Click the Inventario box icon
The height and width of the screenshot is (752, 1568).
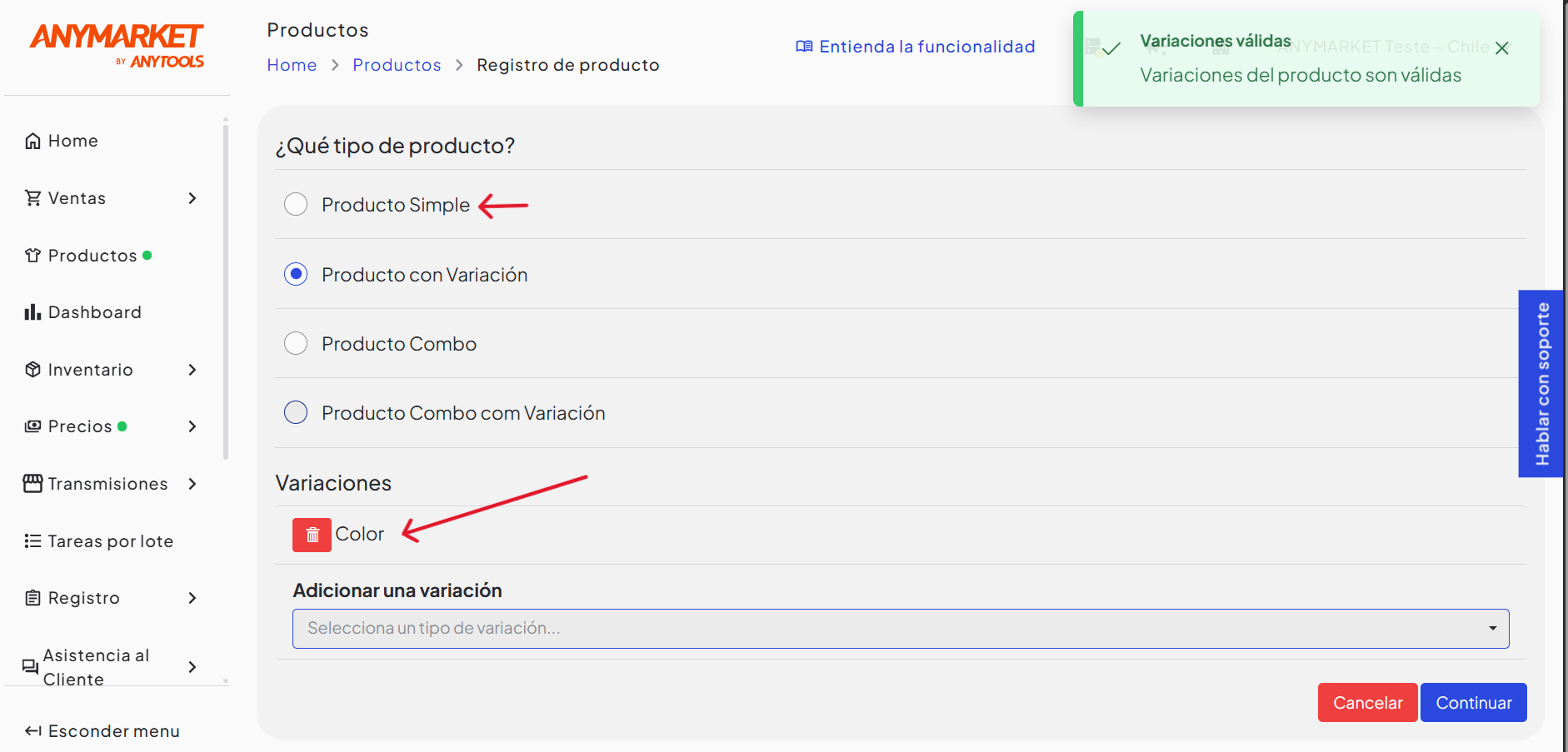(x=32, y=370)
